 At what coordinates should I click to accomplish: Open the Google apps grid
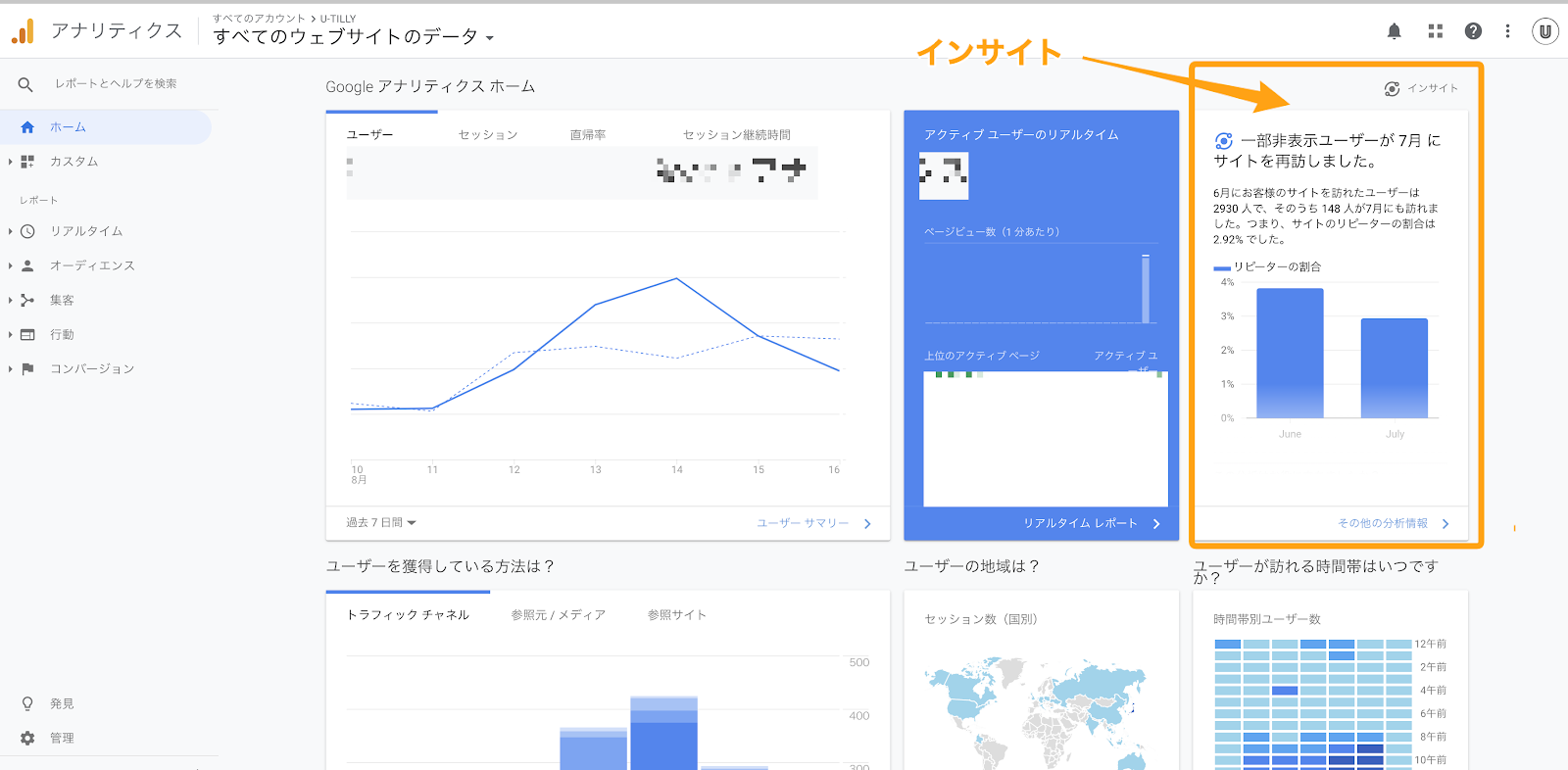point(1436,31)
